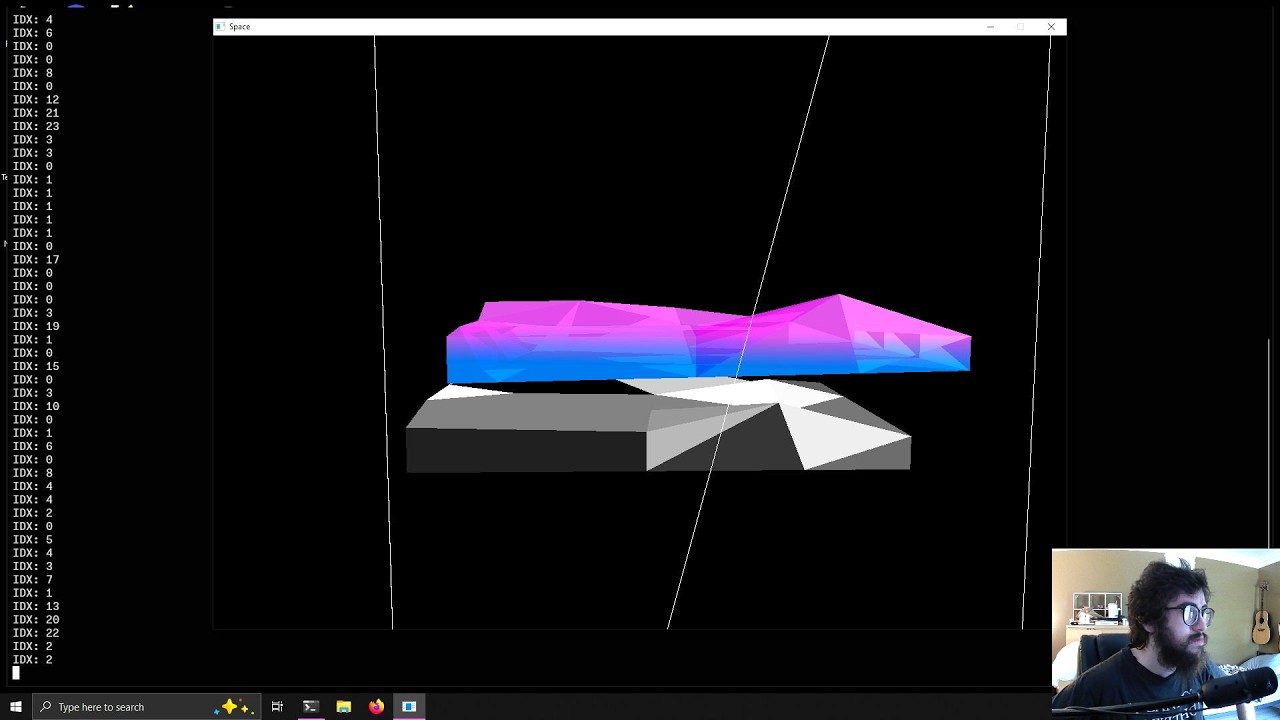The image size is (1280, 720).
Task: Click the Space window title icon
Action: (x=220, y=27)
